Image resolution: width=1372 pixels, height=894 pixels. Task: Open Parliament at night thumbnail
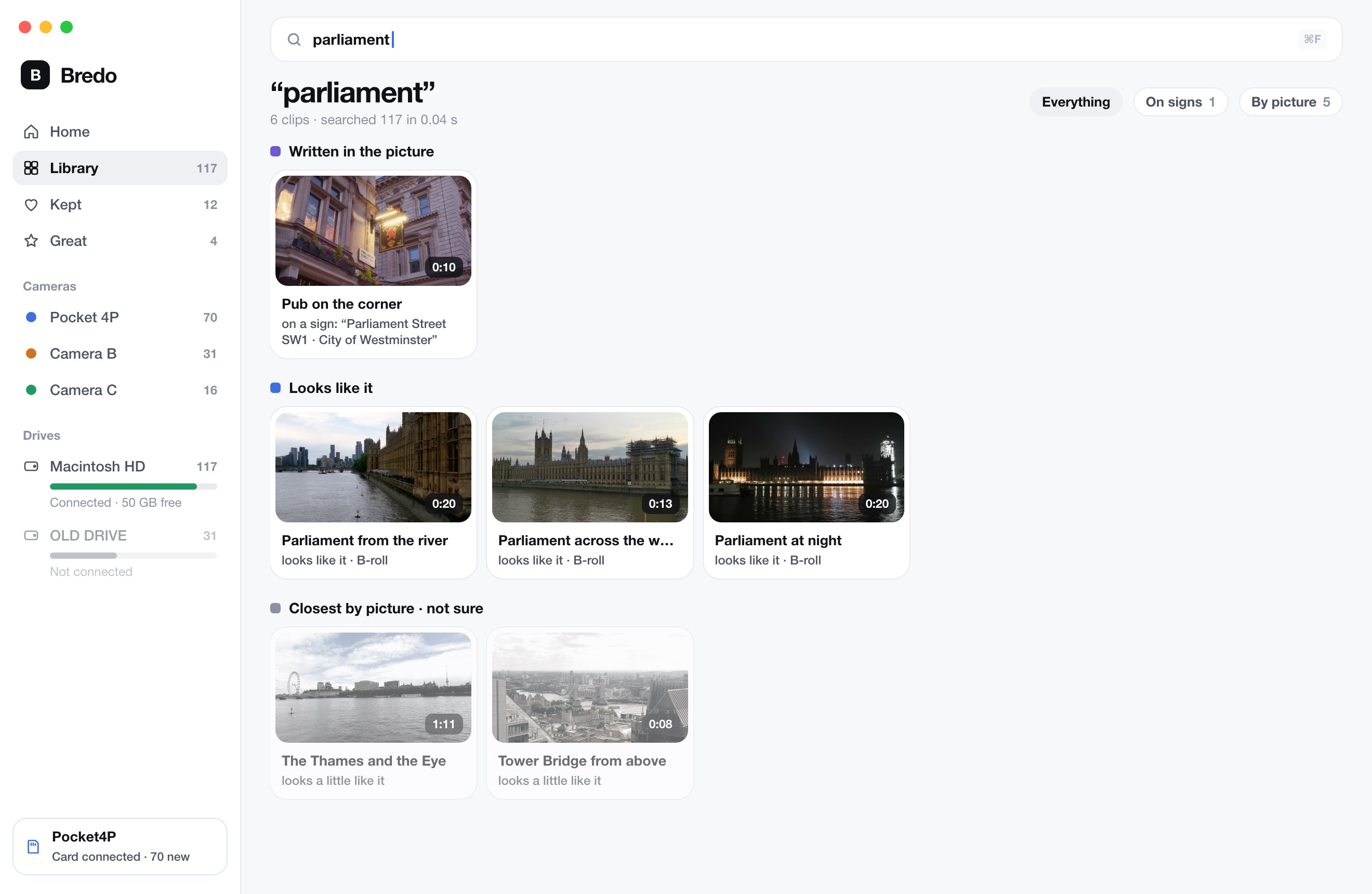click(x=806, y=467)
